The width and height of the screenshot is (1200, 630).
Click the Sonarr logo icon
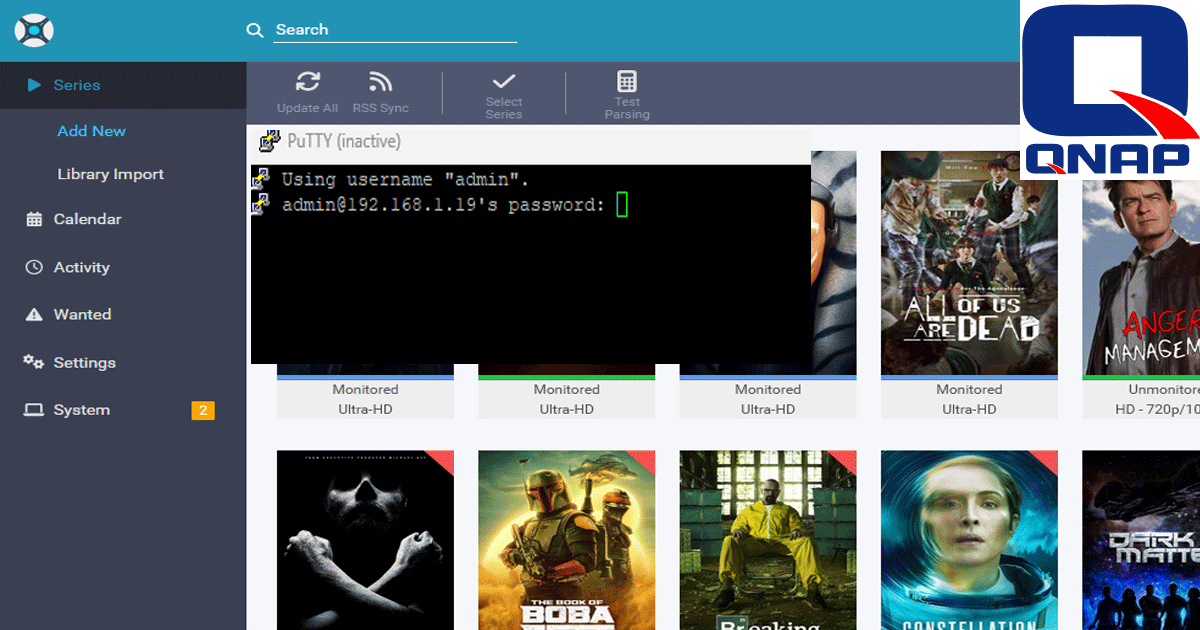[x=34, y=29]
